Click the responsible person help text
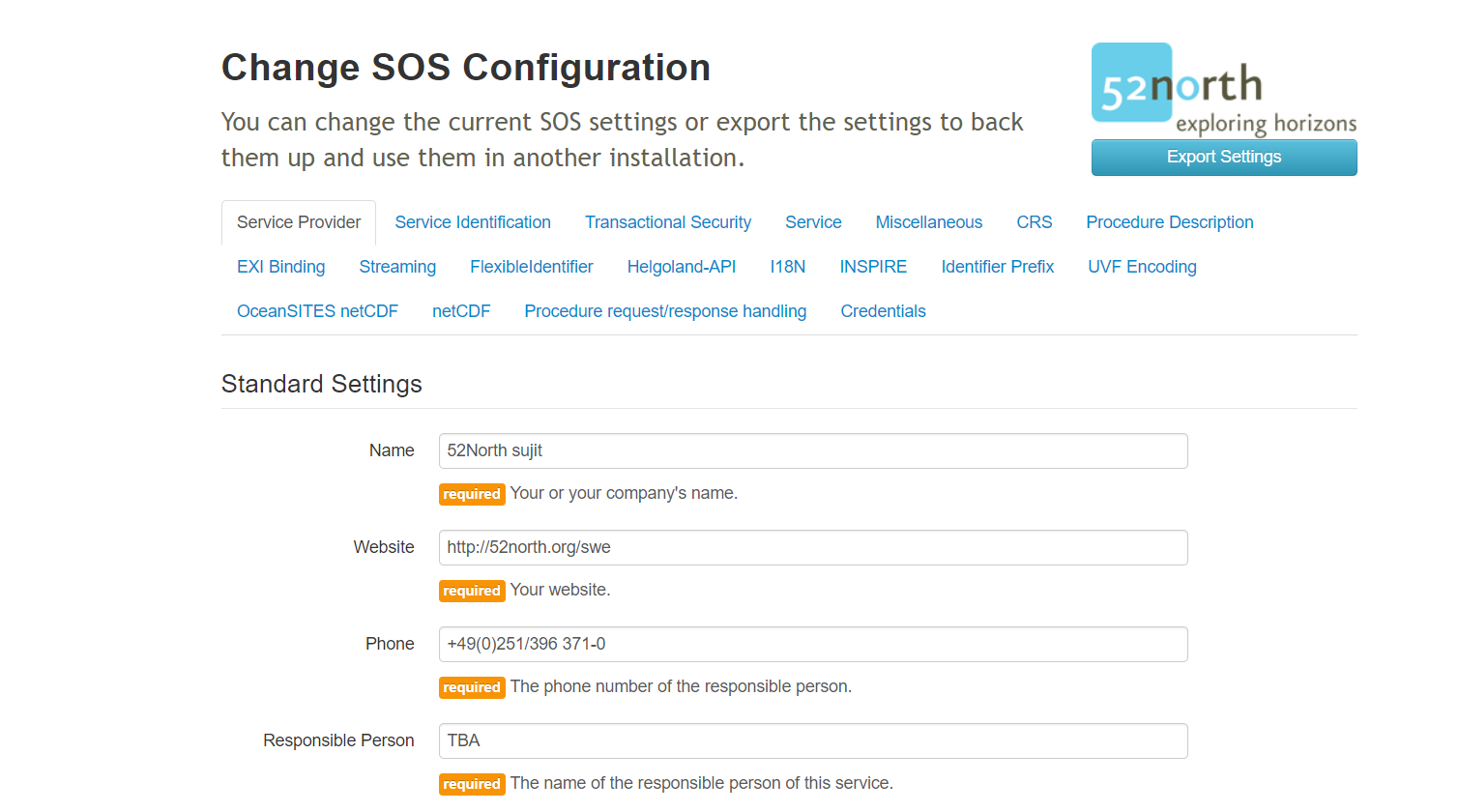The height and width of the screenshot is (812, 1459). (x=702, y=783)
